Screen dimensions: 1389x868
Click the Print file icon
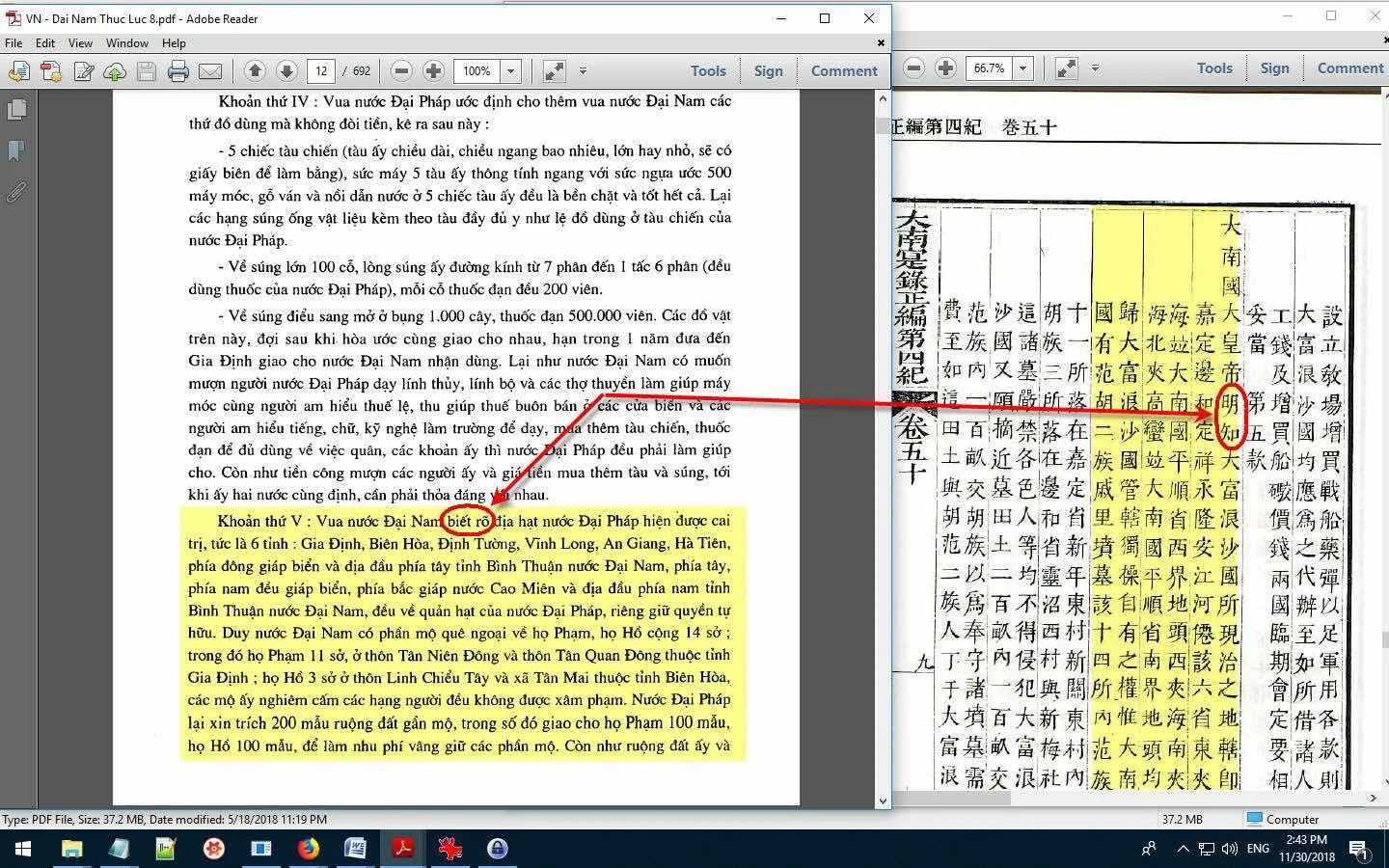[x=178, y=71]
